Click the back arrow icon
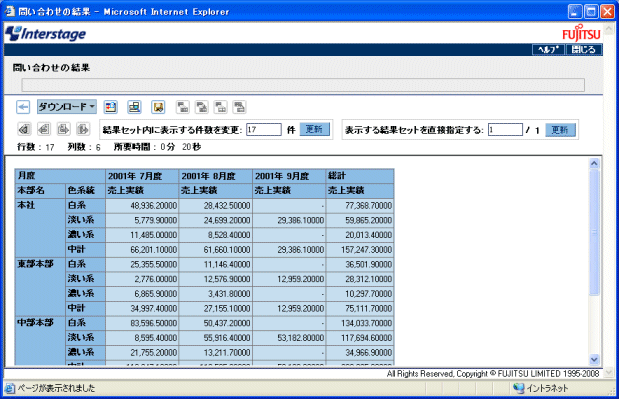The image size is (619, 399). point(23,107)
